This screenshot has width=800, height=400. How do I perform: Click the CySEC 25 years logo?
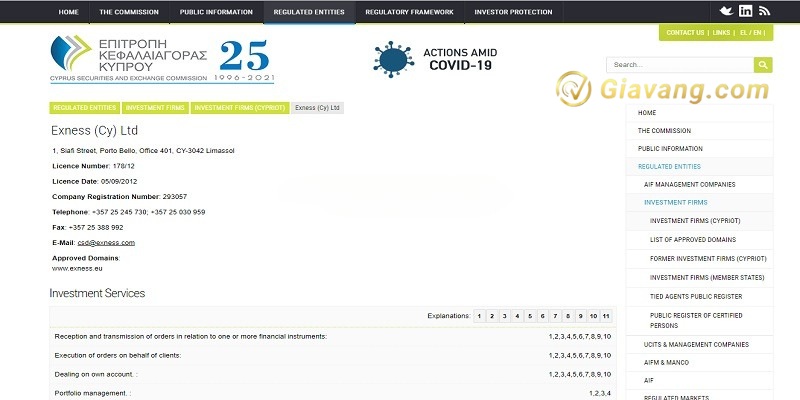tap(162, 60)
